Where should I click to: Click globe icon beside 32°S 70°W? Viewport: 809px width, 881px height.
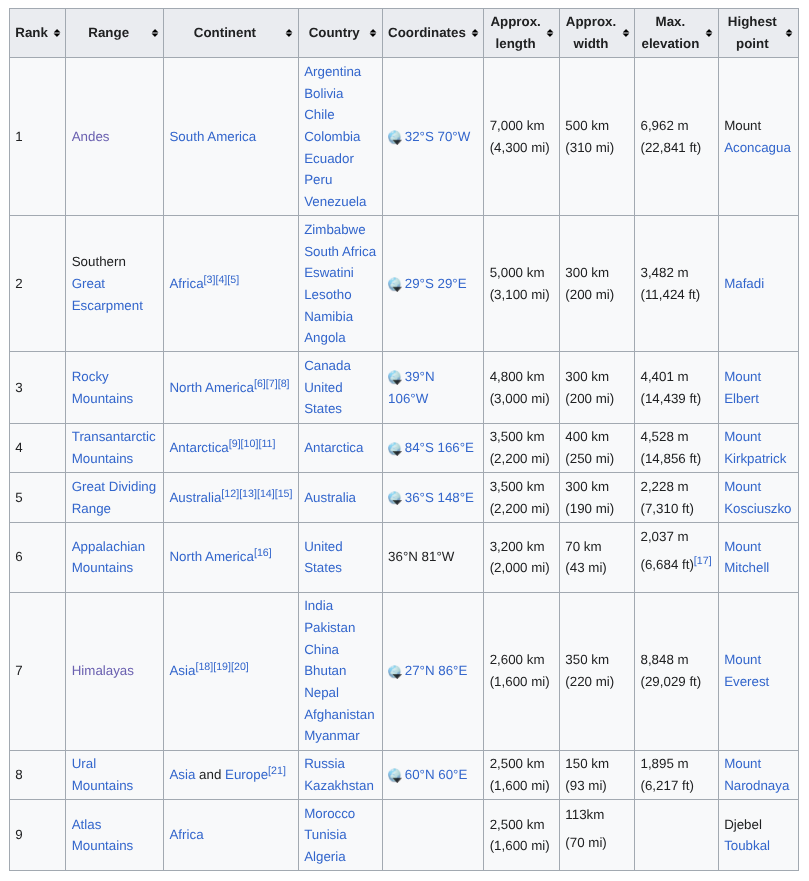click(395, 137)
